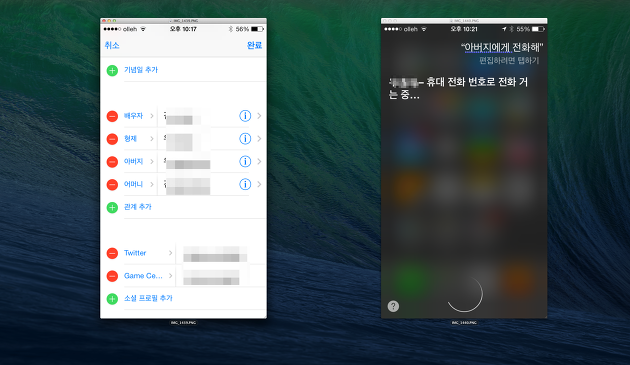The image size is (630, 365).
Task: Edit the Twitter account field
Action: 215,254
